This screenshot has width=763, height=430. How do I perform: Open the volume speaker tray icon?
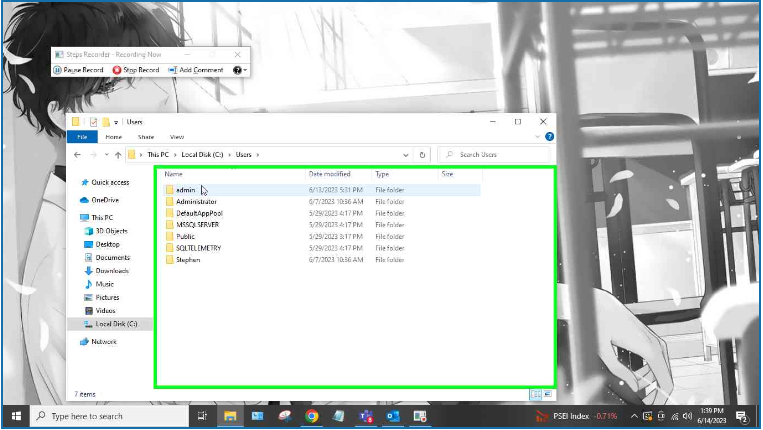(x=688, y=416)
